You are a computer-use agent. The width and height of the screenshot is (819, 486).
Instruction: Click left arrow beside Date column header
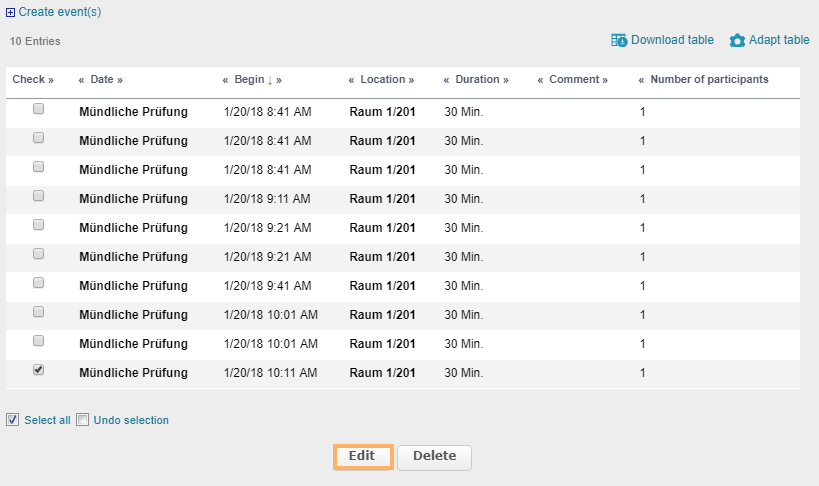click(x=82, y=80)
